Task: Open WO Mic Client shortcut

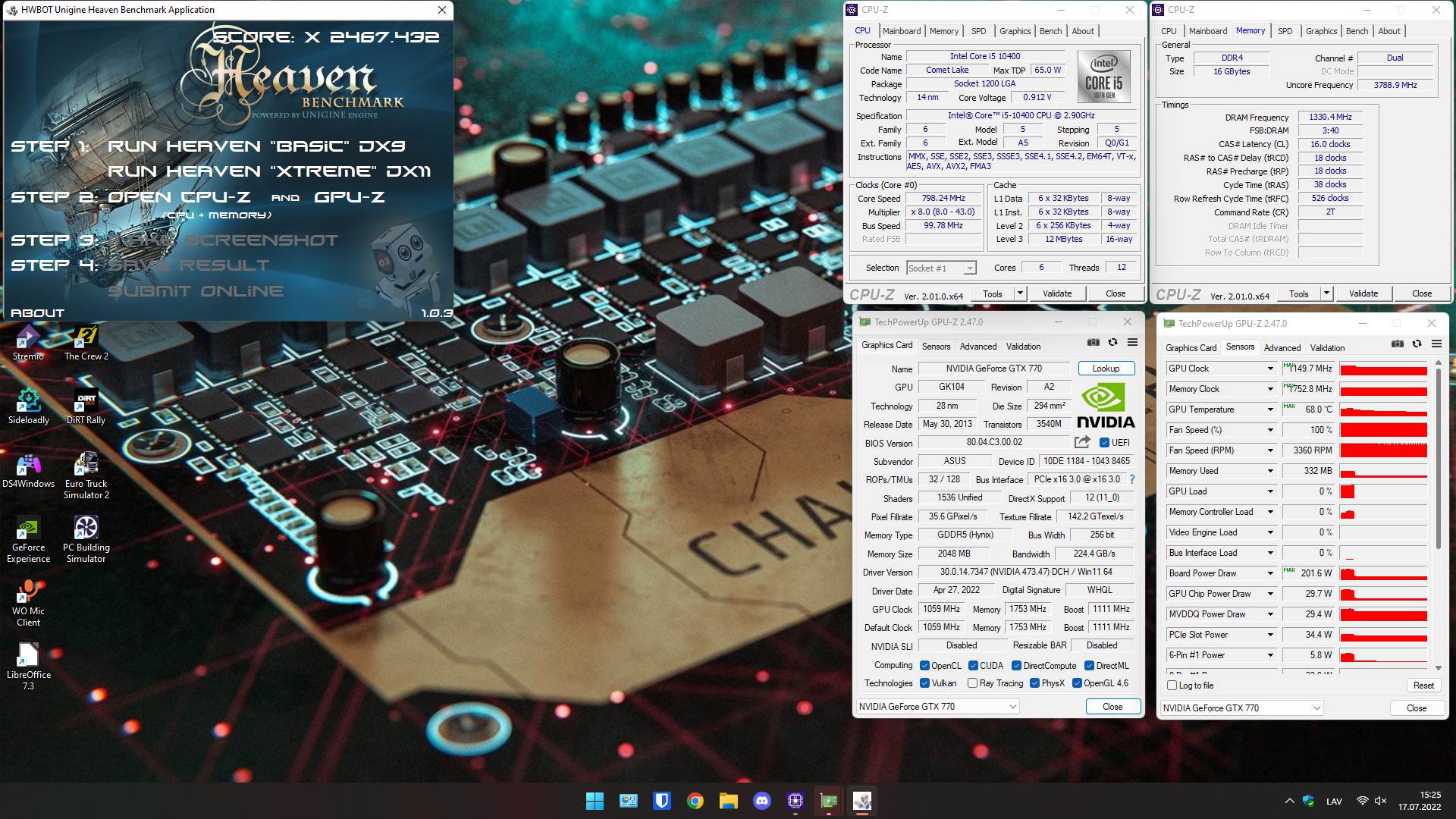Action: pyautogui.click(x=28, y=603)
